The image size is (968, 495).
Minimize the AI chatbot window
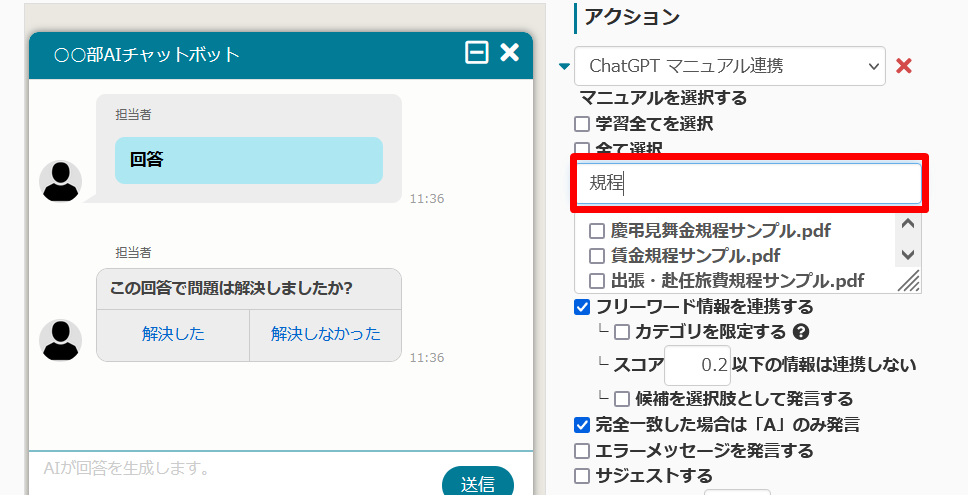click(477, 53)
